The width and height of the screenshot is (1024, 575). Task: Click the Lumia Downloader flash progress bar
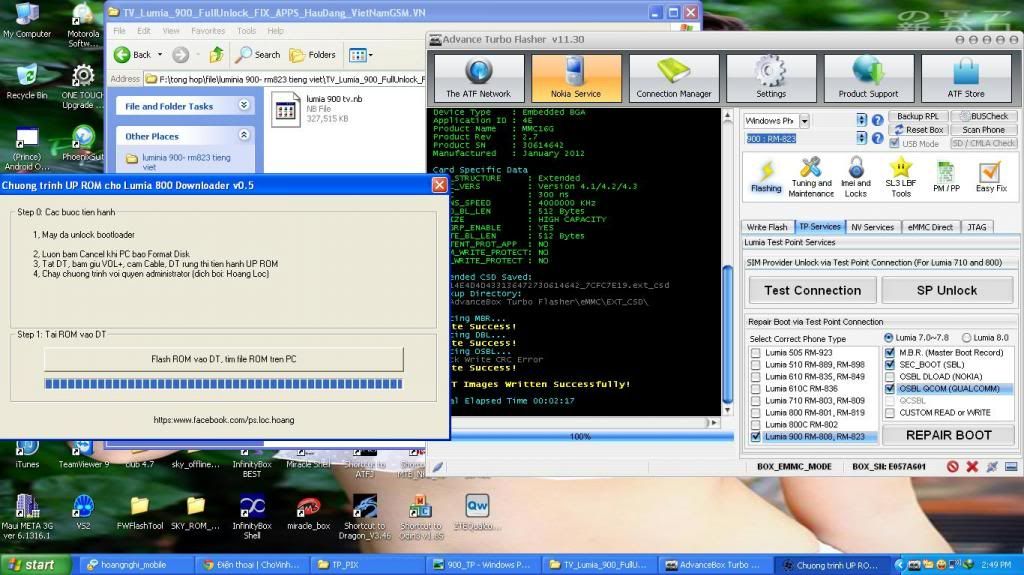point(223,384)
